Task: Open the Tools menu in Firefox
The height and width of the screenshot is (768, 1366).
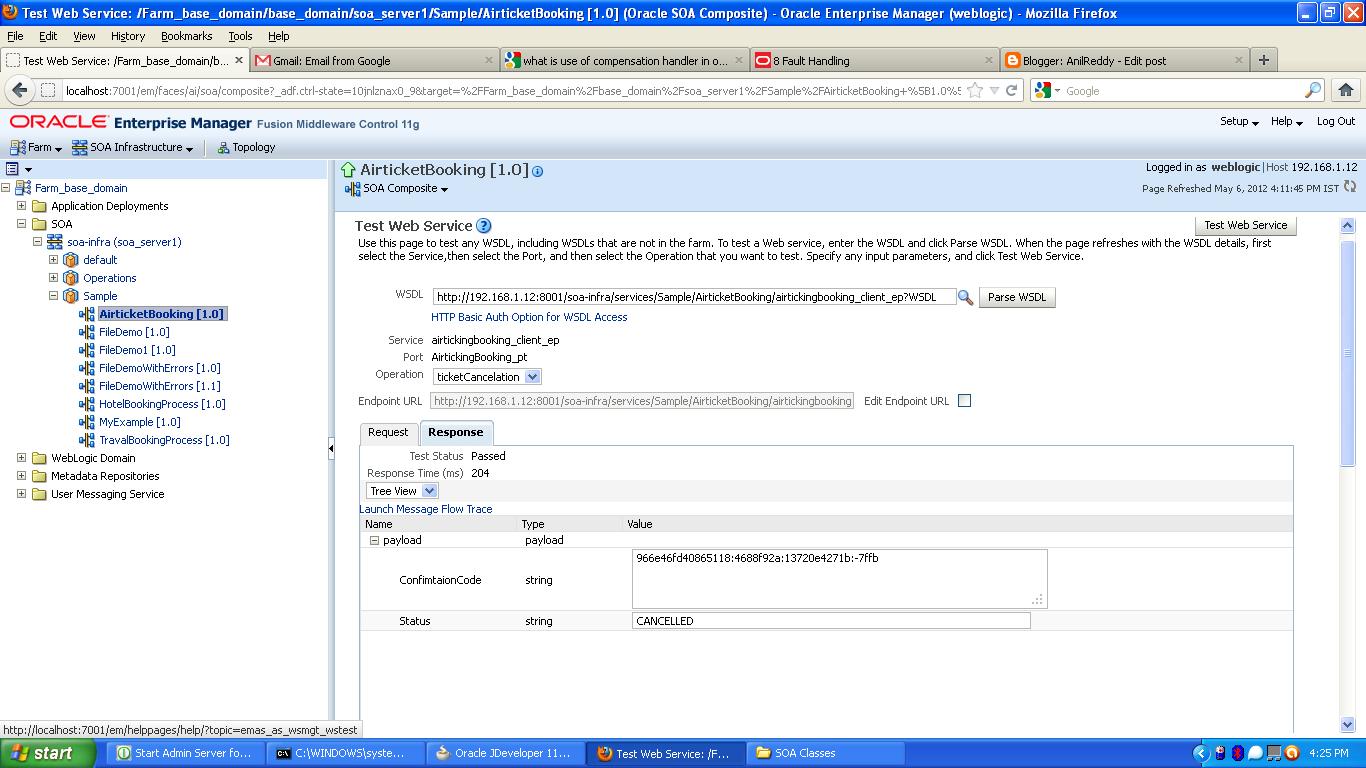Action: tap(240, 36)
